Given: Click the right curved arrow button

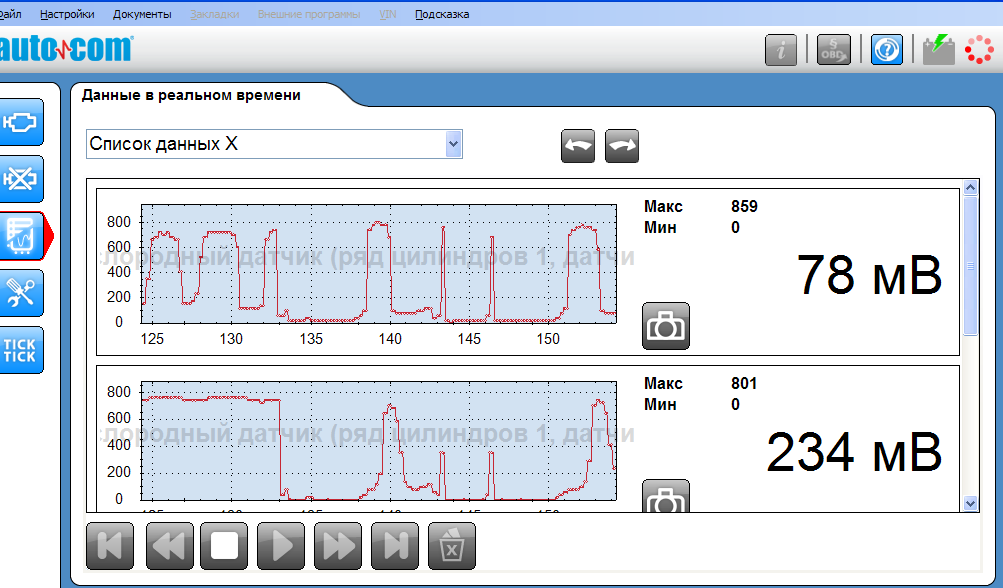Looking at the screenshot, I should coord(622,146).
